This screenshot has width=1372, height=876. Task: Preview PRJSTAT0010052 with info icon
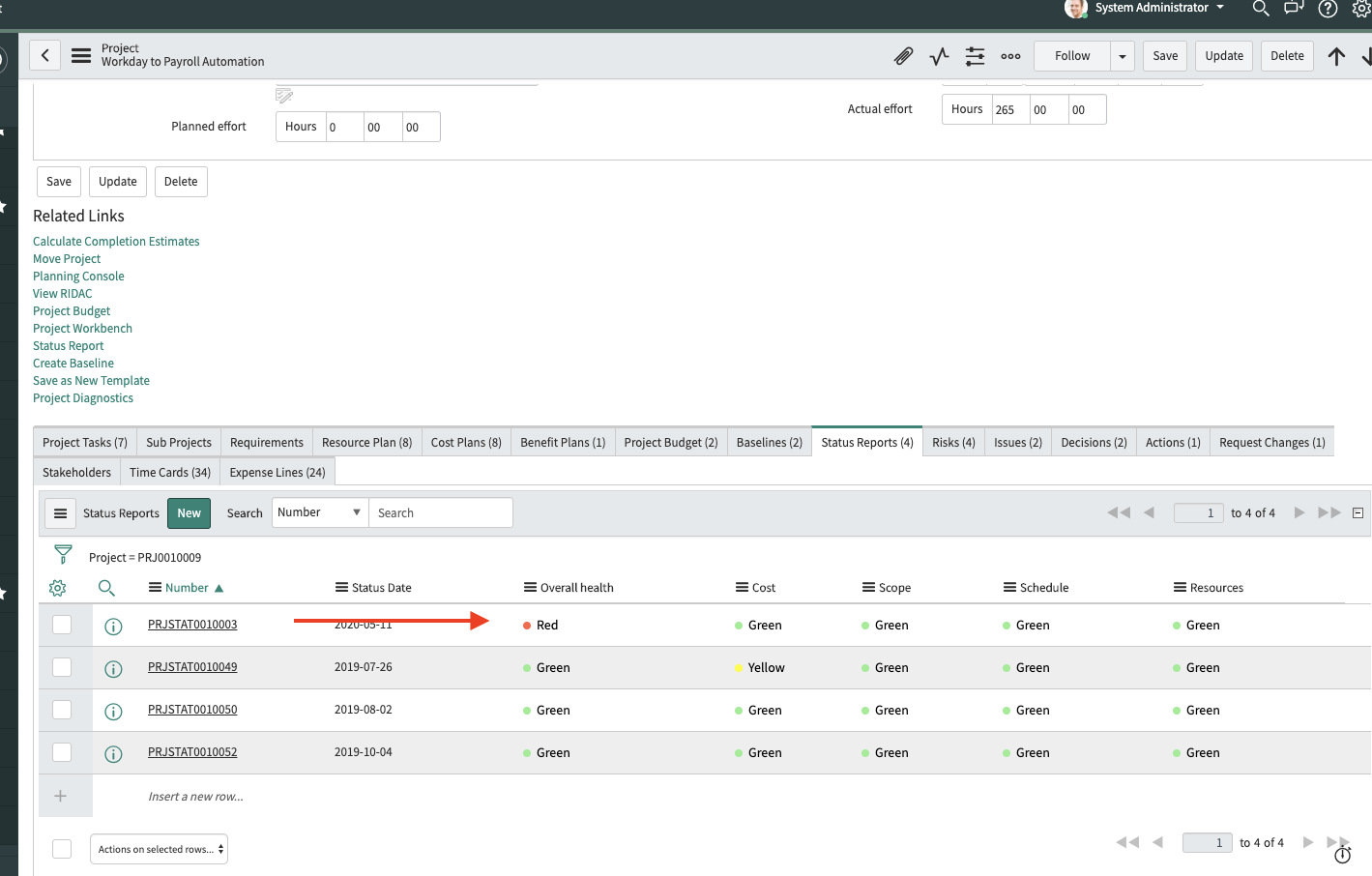113,754
